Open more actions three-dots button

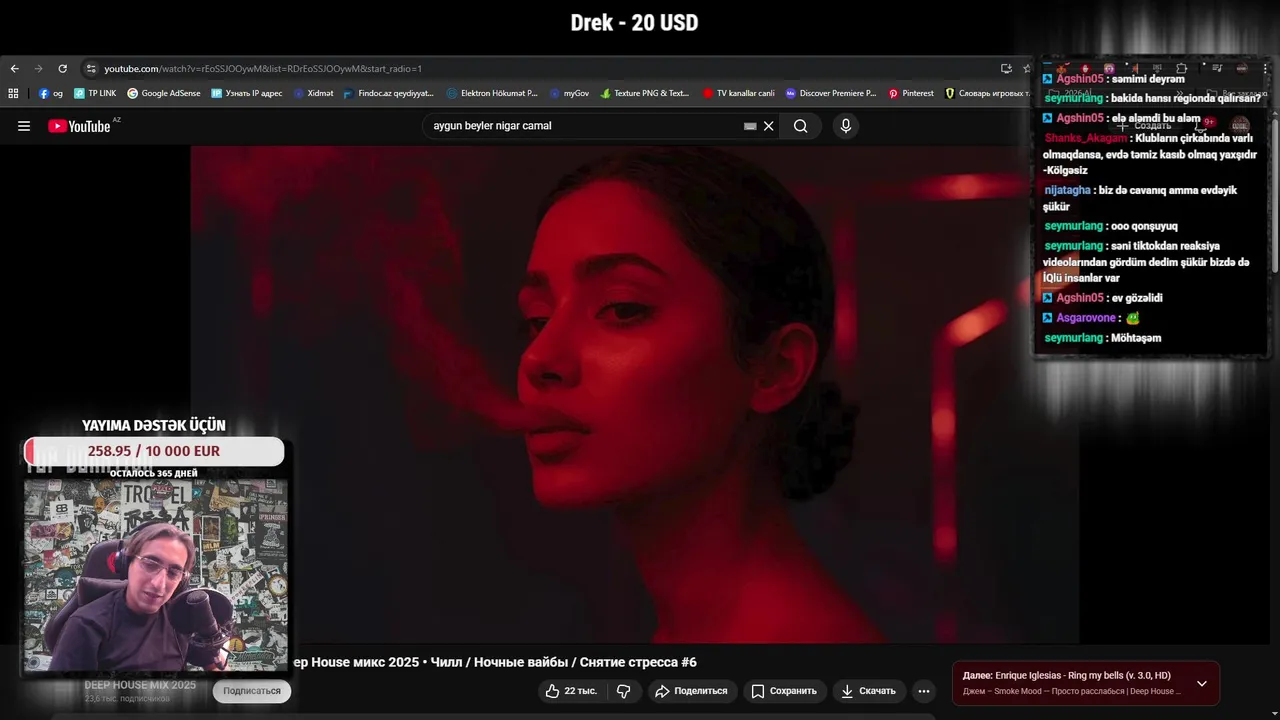click(924, 691)
